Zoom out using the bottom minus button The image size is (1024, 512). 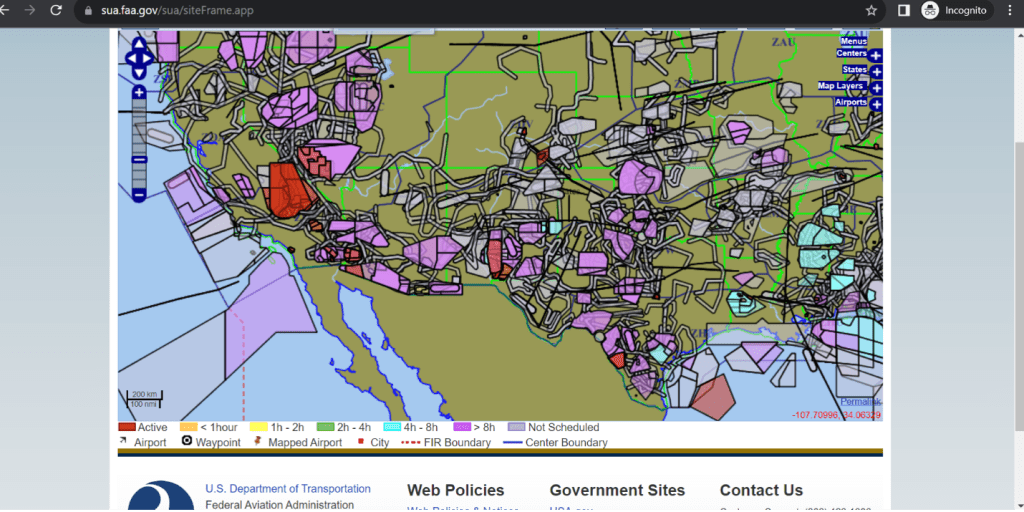coord(139,194)
